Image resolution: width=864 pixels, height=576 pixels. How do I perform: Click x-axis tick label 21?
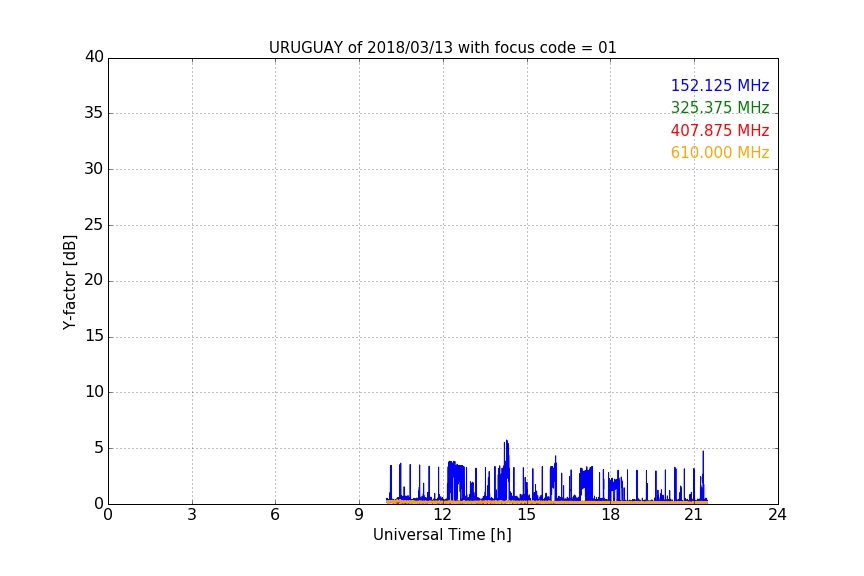(694, 515)
